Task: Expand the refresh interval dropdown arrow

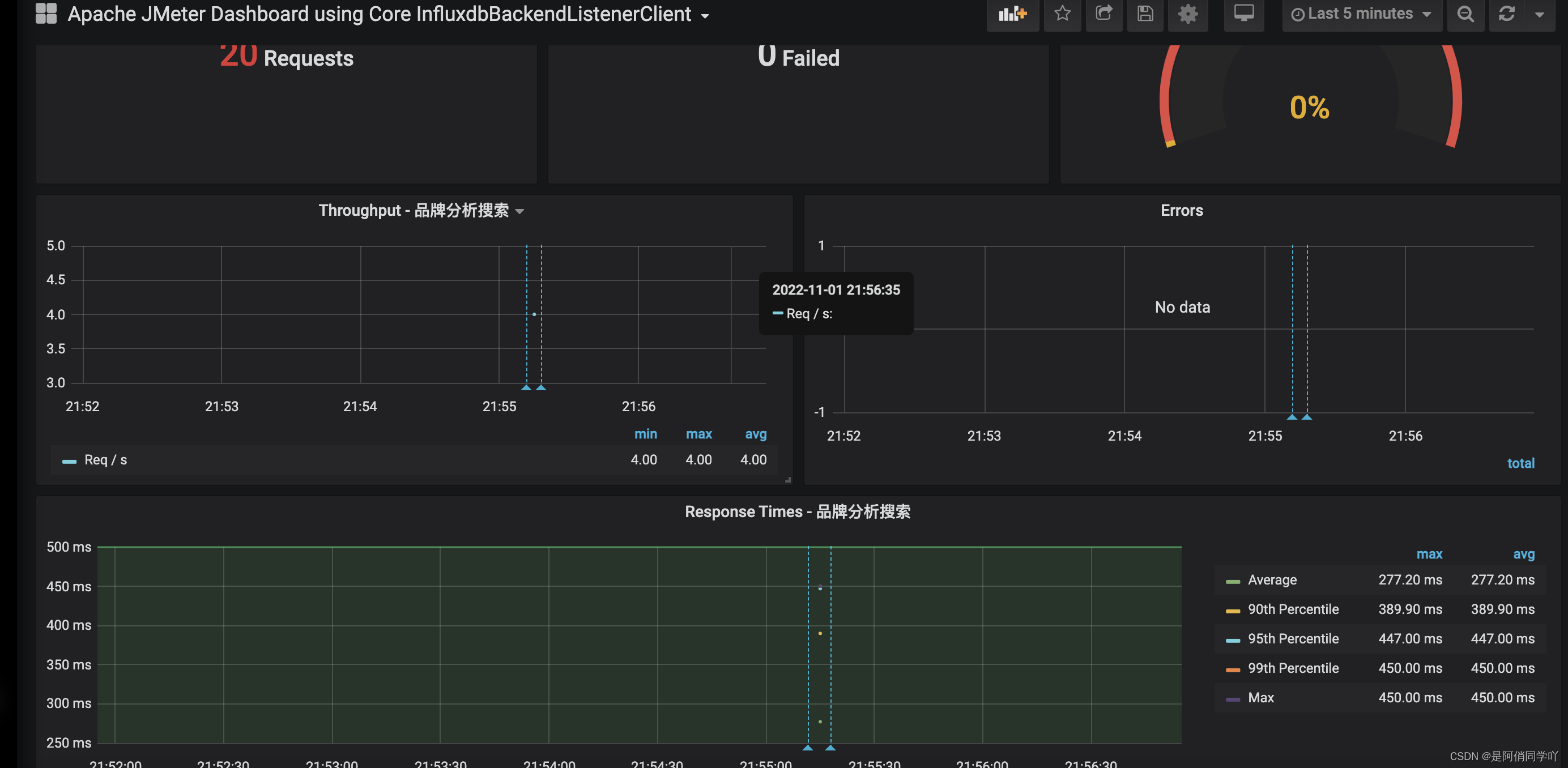Action: [1539, 14]
